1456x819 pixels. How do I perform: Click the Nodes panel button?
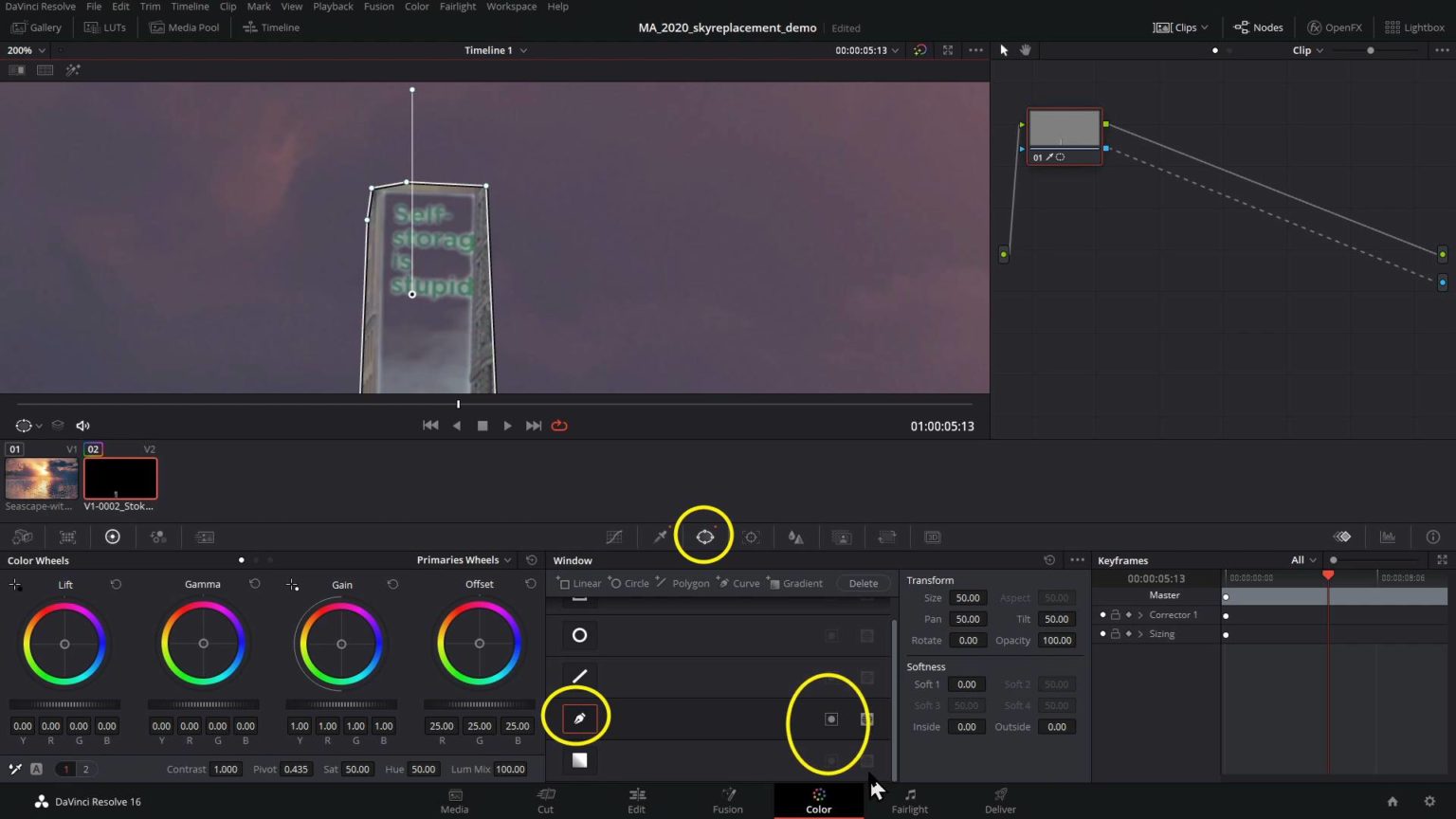(1258, 27)
